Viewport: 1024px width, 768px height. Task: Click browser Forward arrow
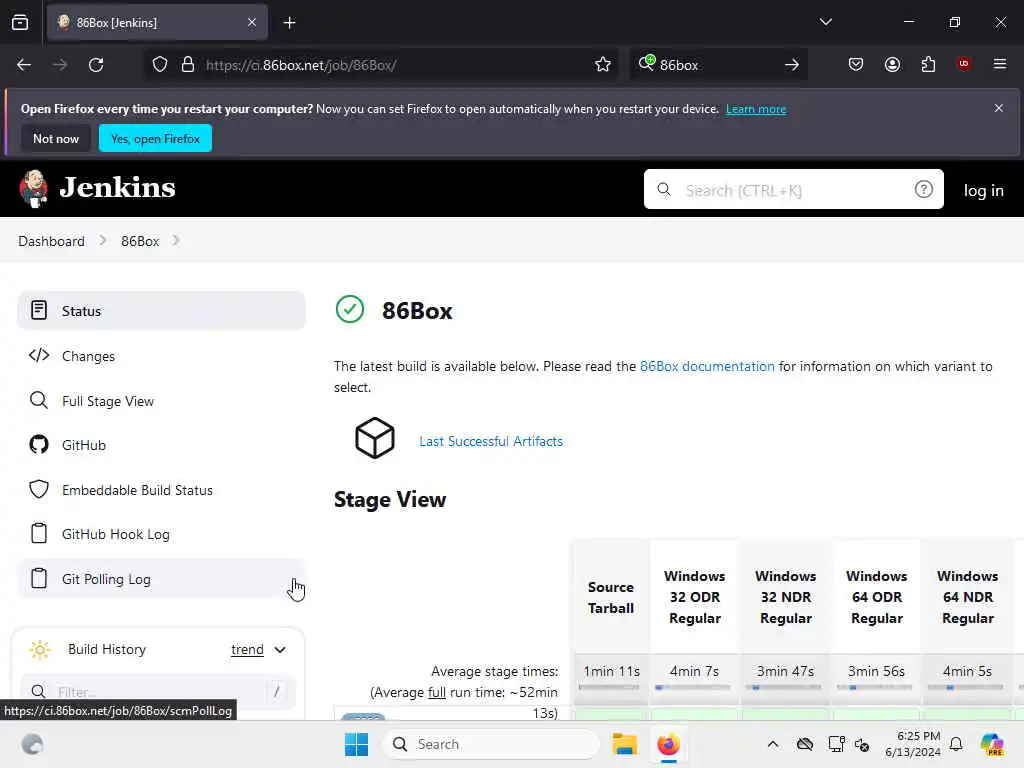tap(60, 65)
